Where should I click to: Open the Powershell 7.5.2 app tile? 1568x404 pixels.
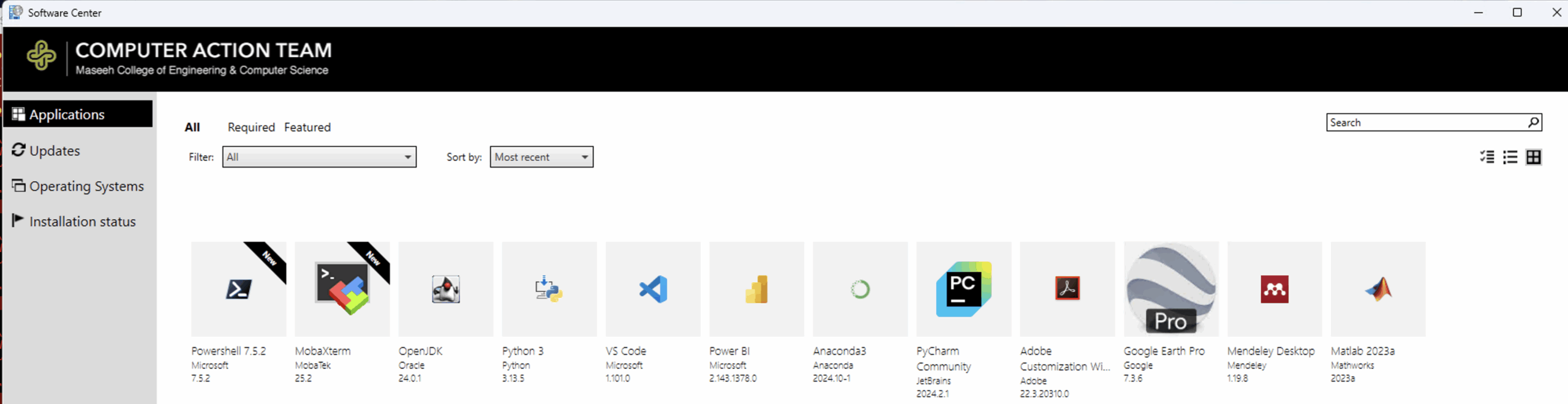(238, 289)
